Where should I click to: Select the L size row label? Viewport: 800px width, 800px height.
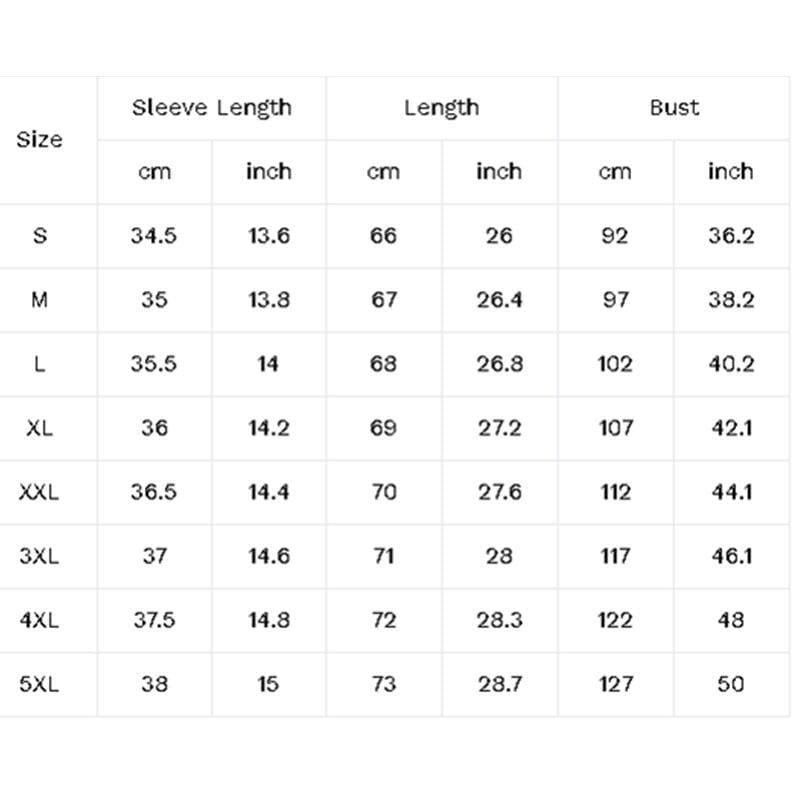pos(39,364)
